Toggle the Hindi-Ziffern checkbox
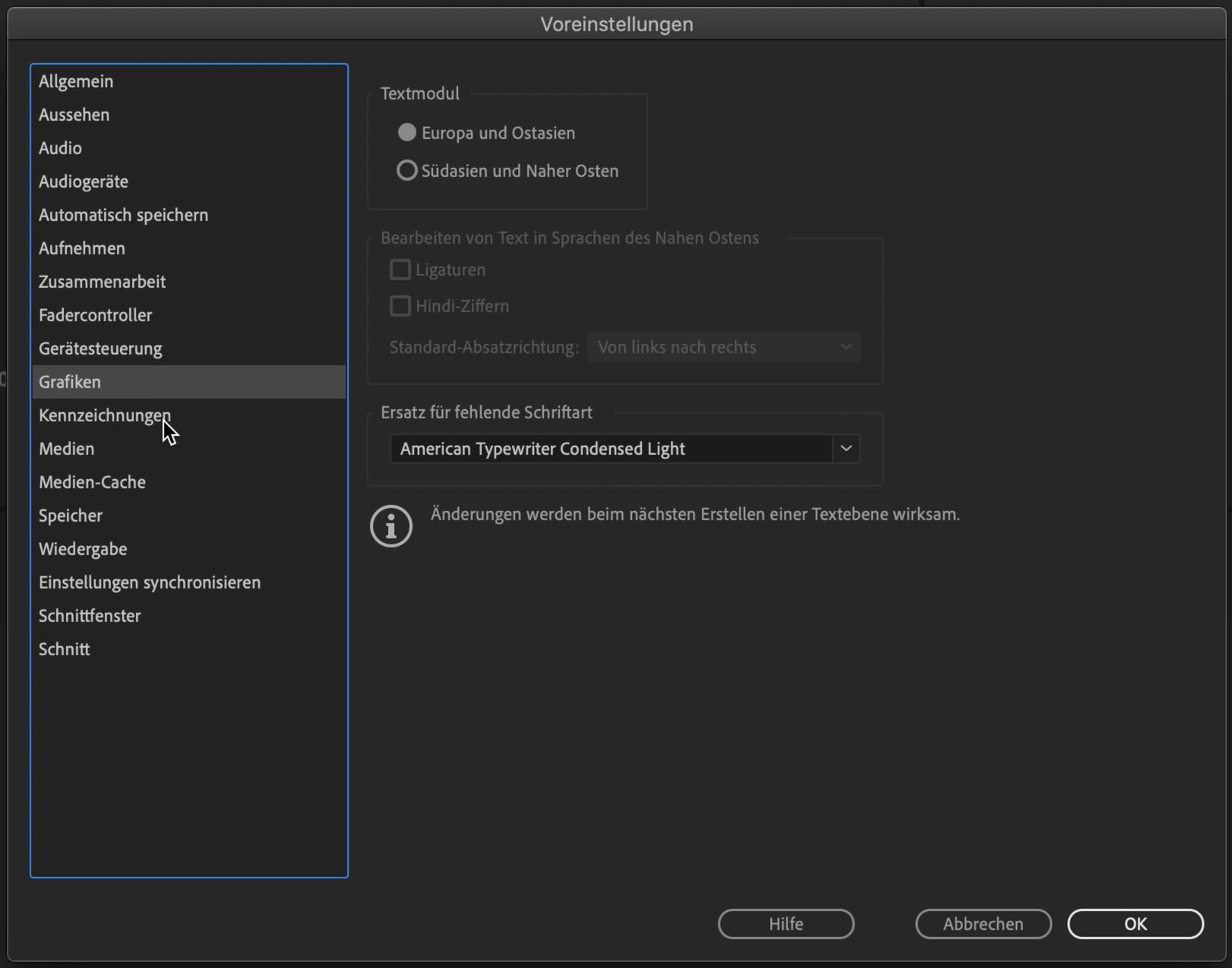 pos(400,306)
